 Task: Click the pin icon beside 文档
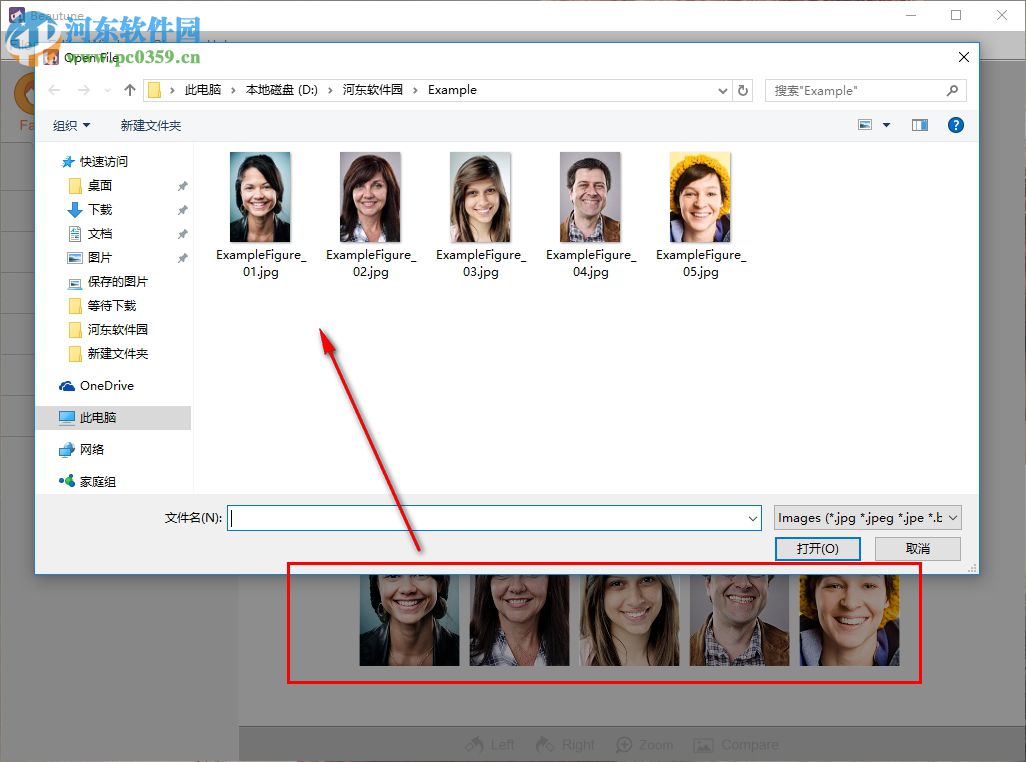coord(183,234)
